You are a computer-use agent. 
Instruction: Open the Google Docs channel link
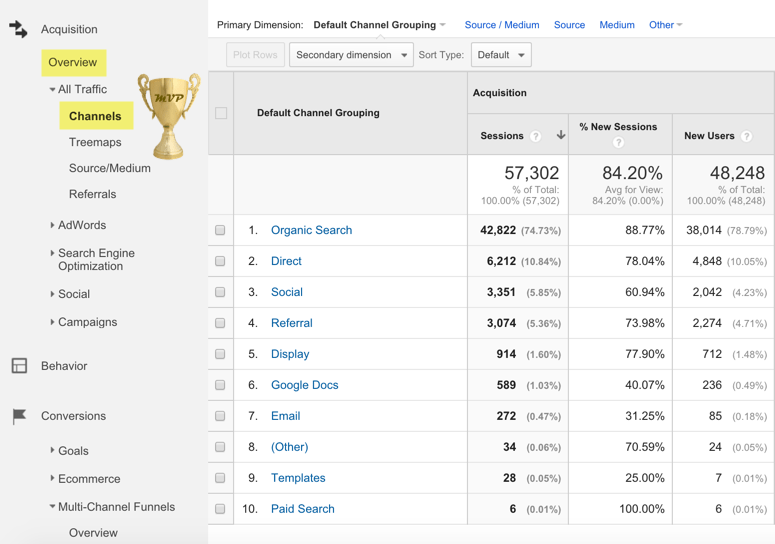(x=304, y=385)
